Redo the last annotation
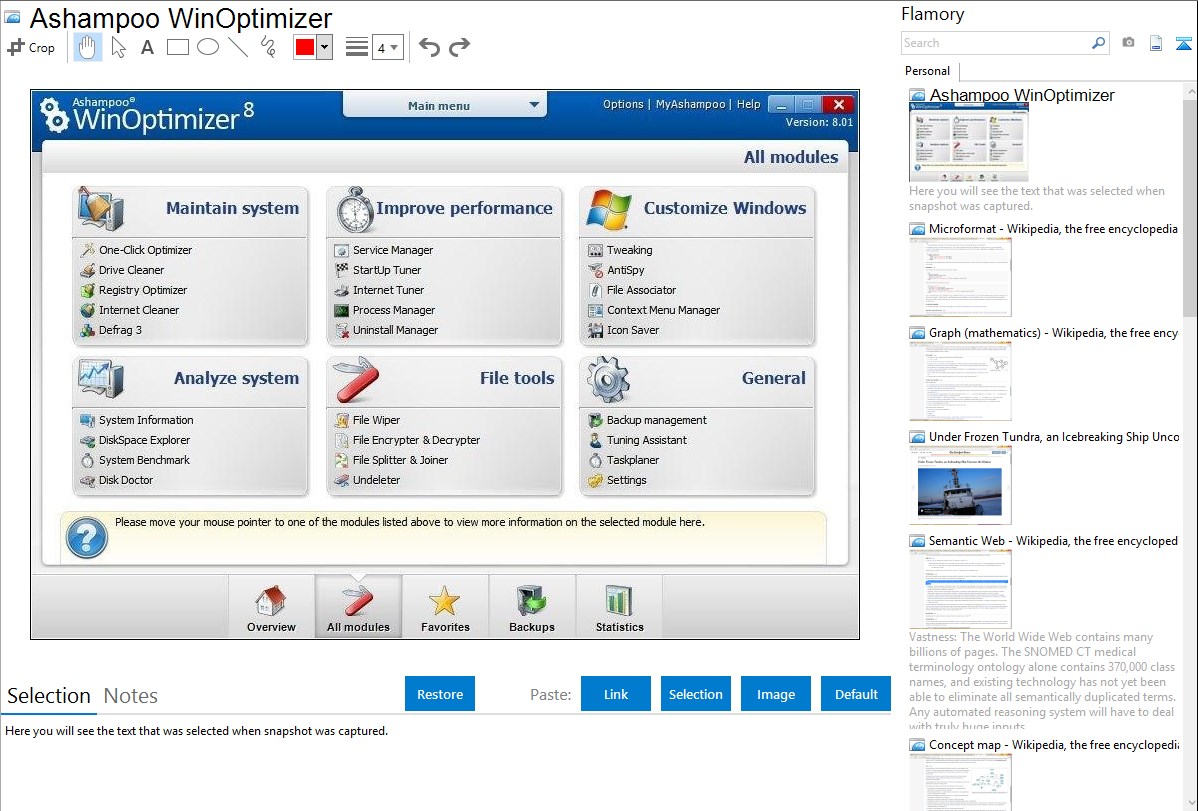This screenshot has width=1198, height=811. pos(459,47)
